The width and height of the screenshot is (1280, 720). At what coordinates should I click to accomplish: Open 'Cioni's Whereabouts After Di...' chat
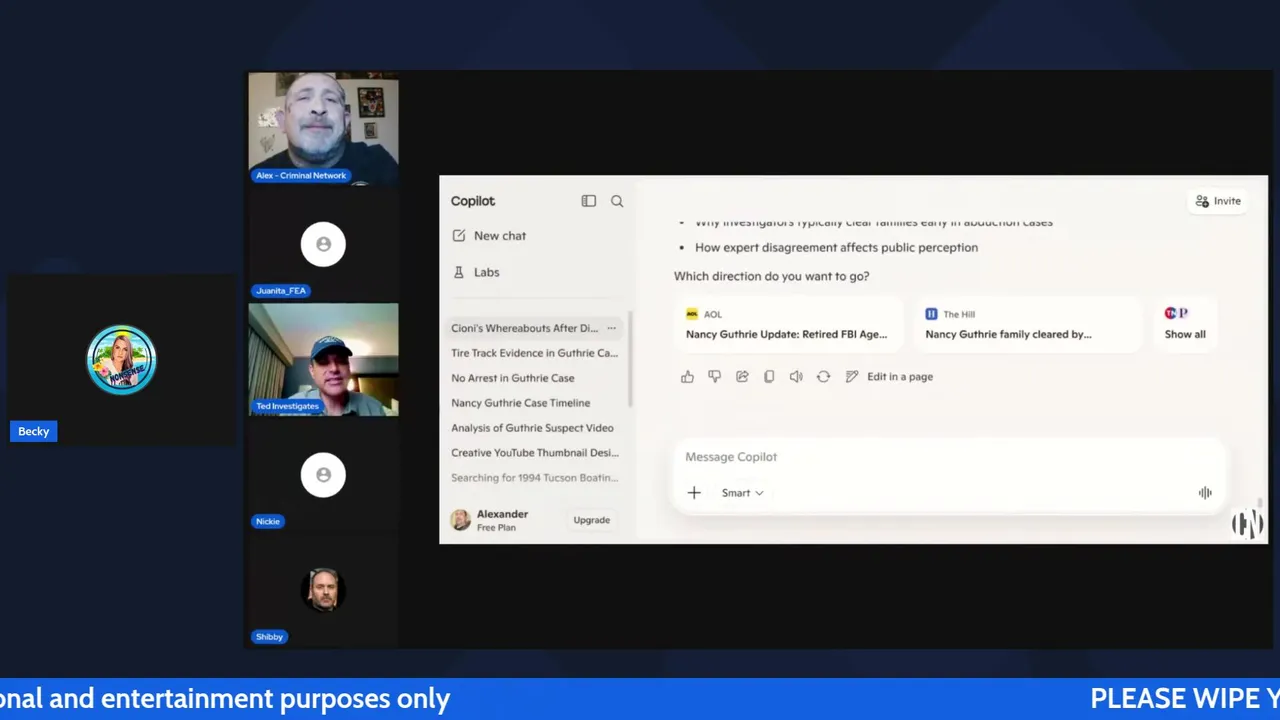coord(524,328)
